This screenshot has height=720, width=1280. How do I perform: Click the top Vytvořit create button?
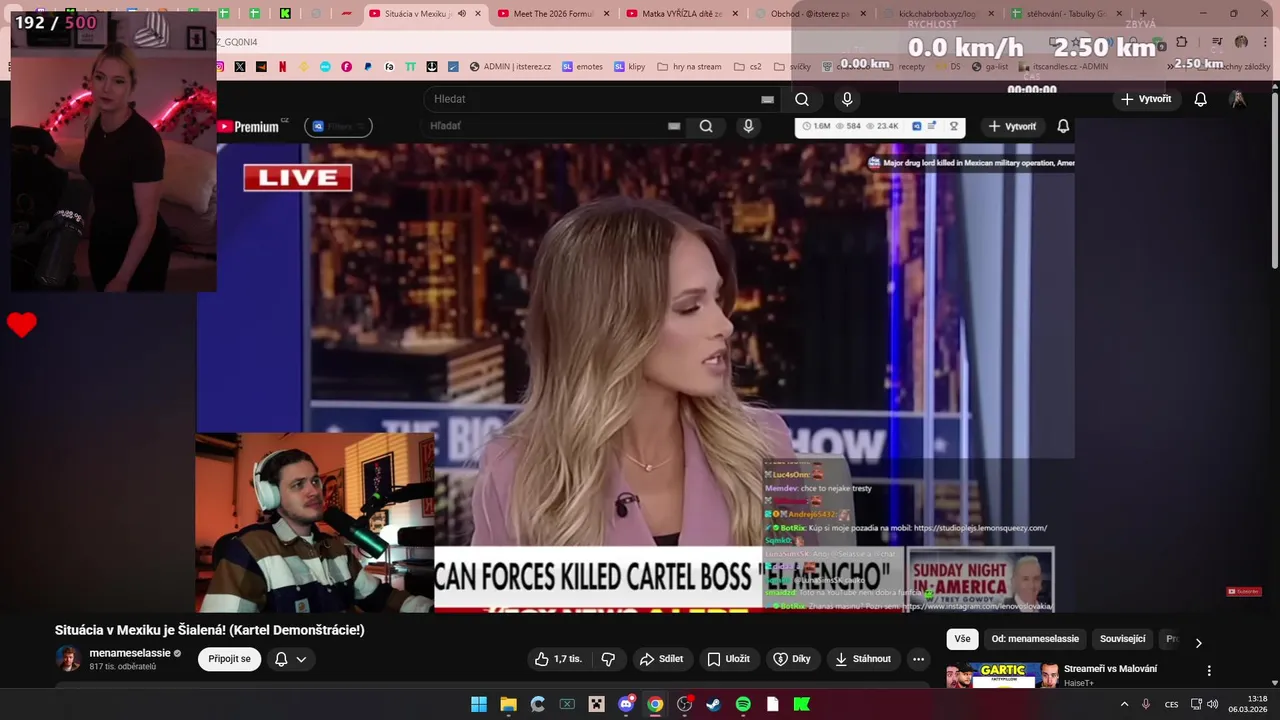(x=1146, y=99)
